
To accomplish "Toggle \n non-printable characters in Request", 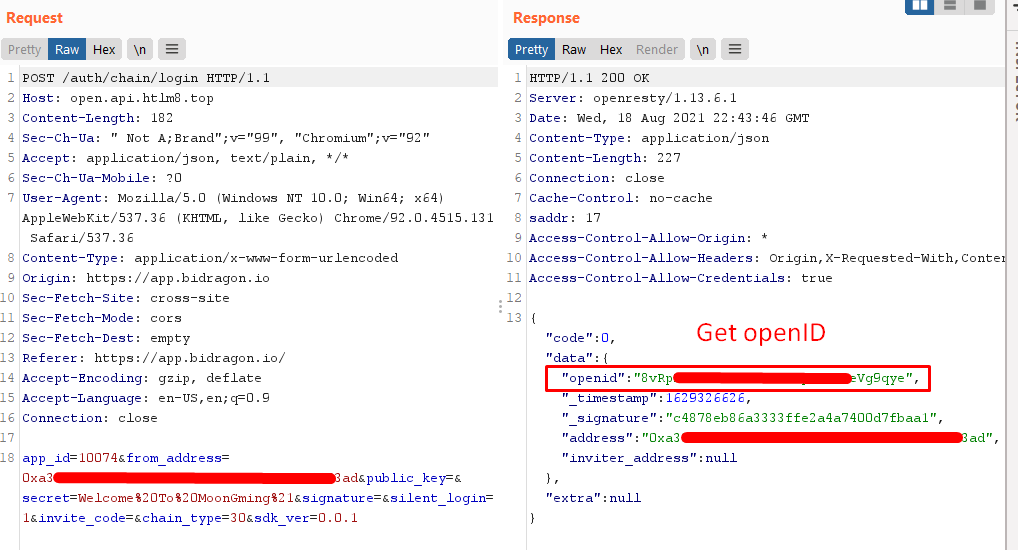I will (140, 49).
